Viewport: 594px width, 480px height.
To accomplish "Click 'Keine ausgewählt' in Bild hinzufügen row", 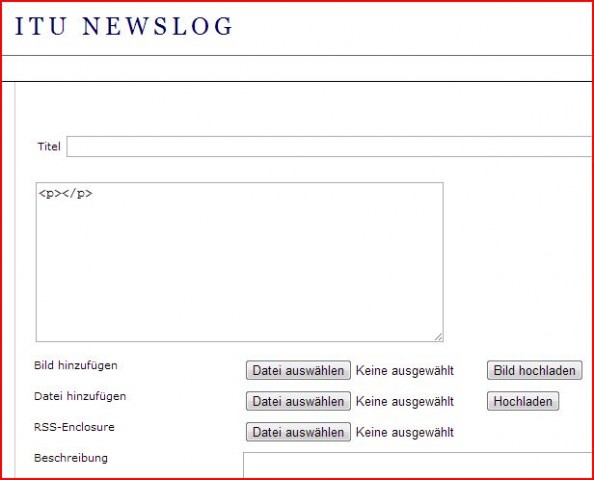I will point(405,371).
